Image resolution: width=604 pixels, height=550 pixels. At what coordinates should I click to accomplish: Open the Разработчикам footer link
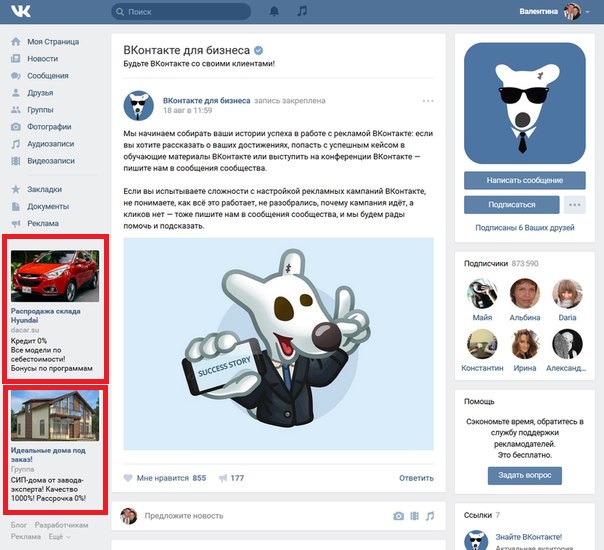[x=62, y=525]
